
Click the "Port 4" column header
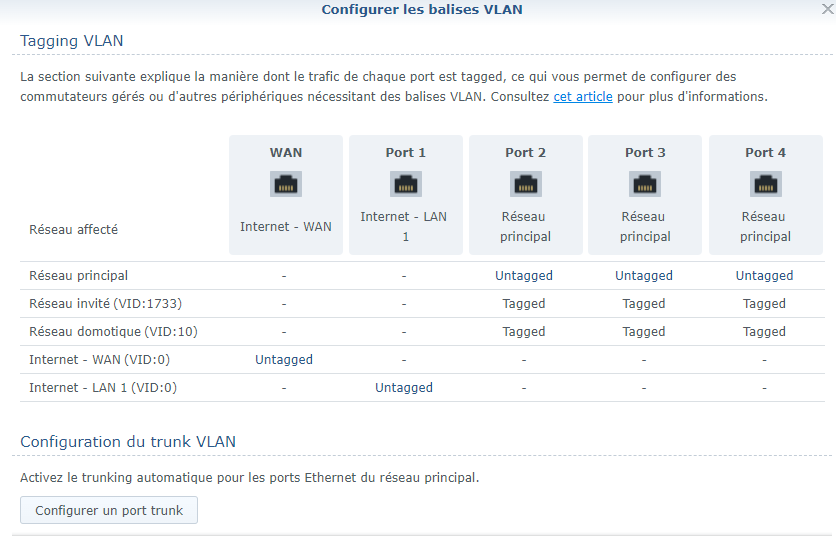click(x=765, y=153)
